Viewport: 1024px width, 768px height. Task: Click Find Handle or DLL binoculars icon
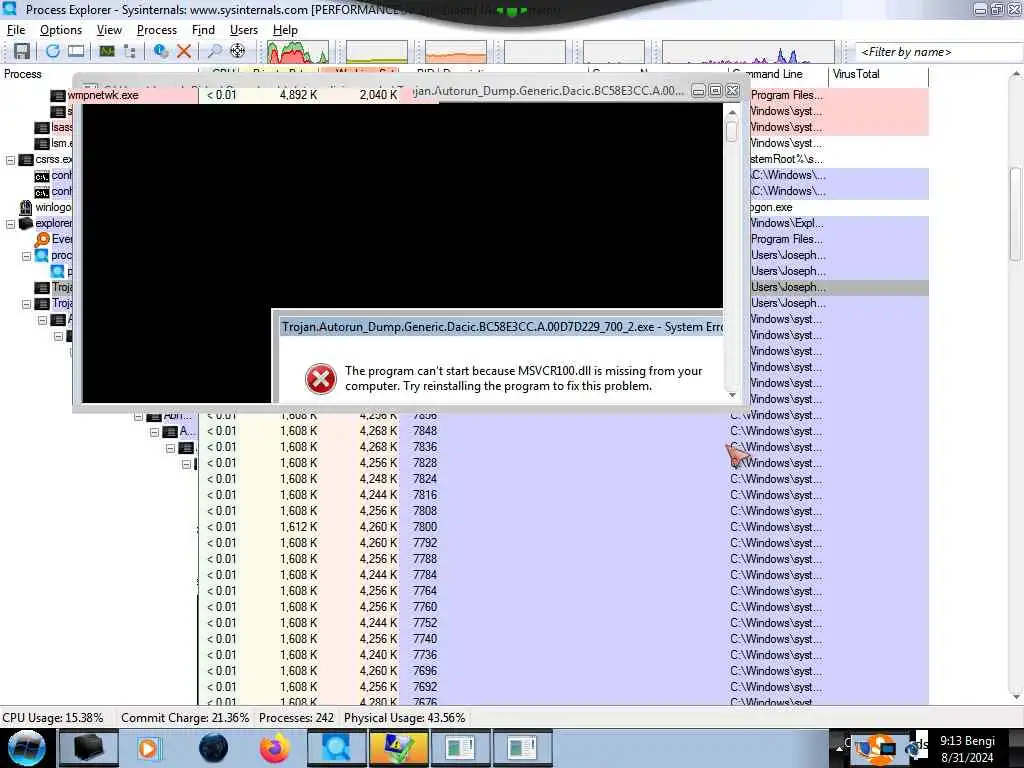(x=214, y=51)
